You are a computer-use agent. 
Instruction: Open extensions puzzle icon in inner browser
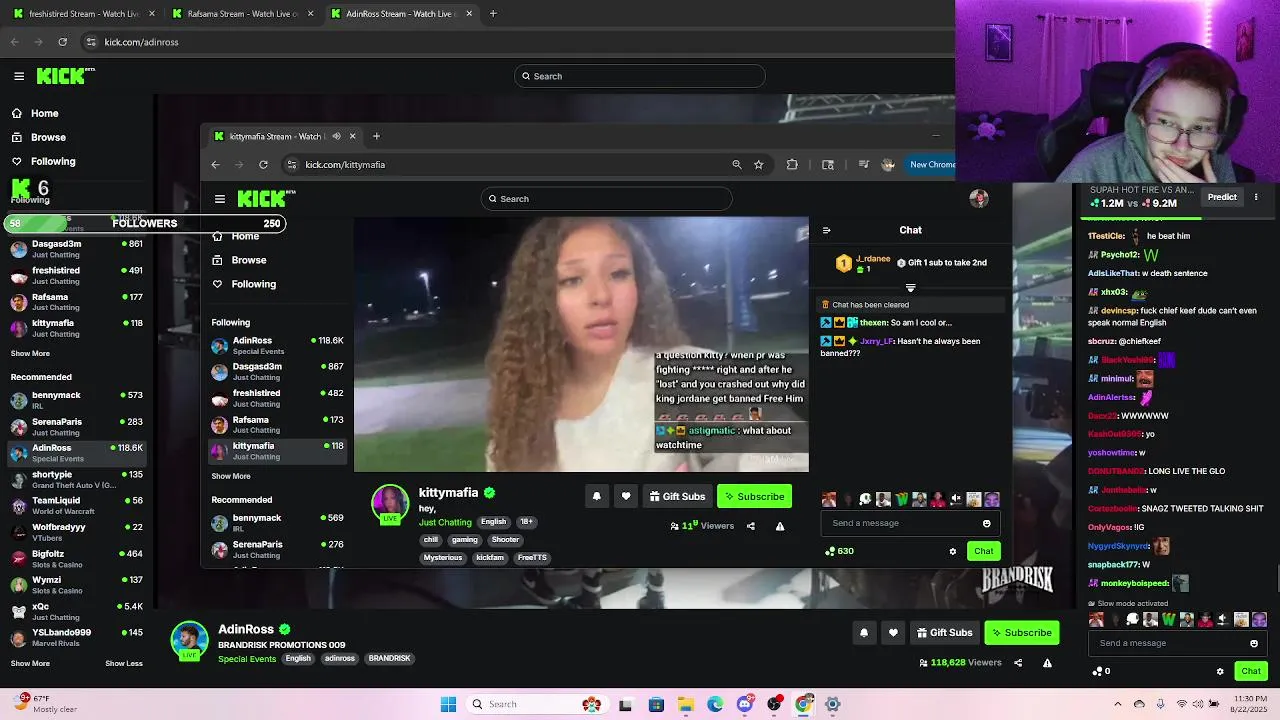[x=792, y=164]
